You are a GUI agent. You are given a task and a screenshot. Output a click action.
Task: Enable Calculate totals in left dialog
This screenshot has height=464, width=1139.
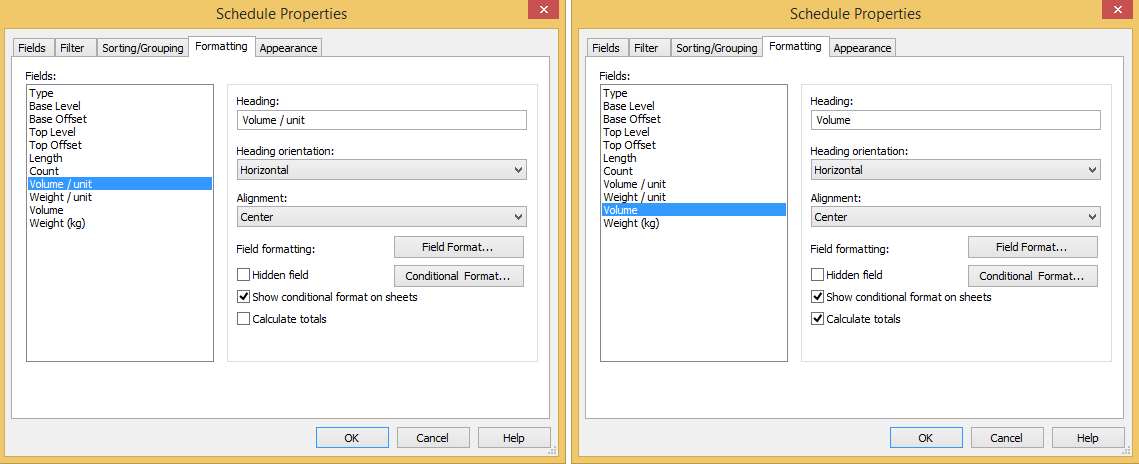(244, 319)
